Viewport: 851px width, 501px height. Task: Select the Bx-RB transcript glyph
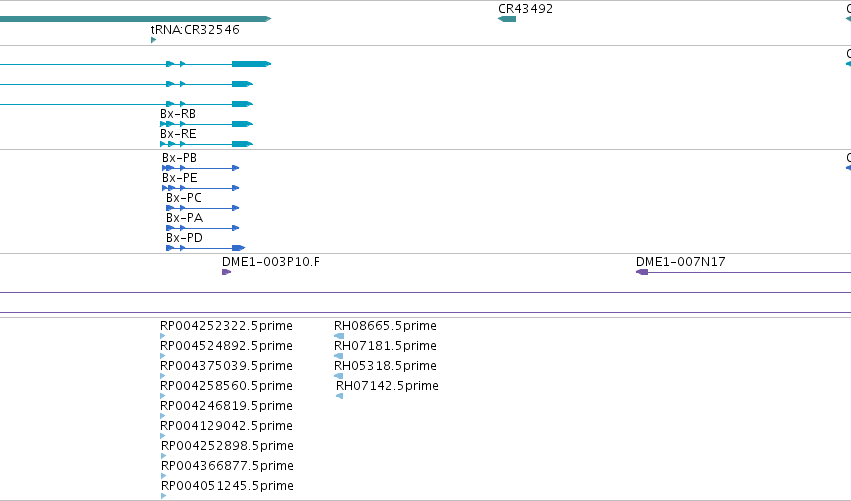206,124
